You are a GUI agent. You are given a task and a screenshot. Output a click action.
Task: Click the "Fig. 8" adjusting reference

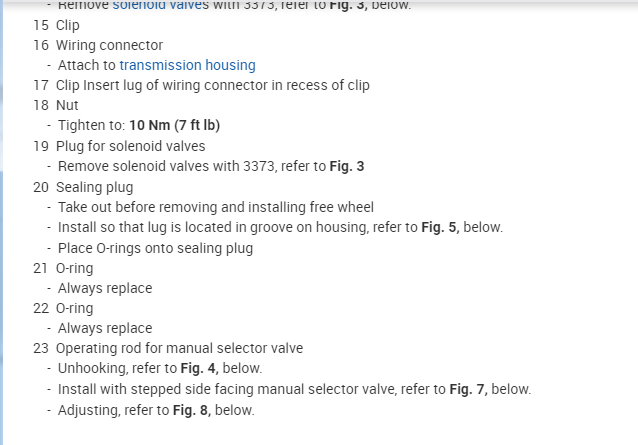pyautogui.click(x=189, y=410)
